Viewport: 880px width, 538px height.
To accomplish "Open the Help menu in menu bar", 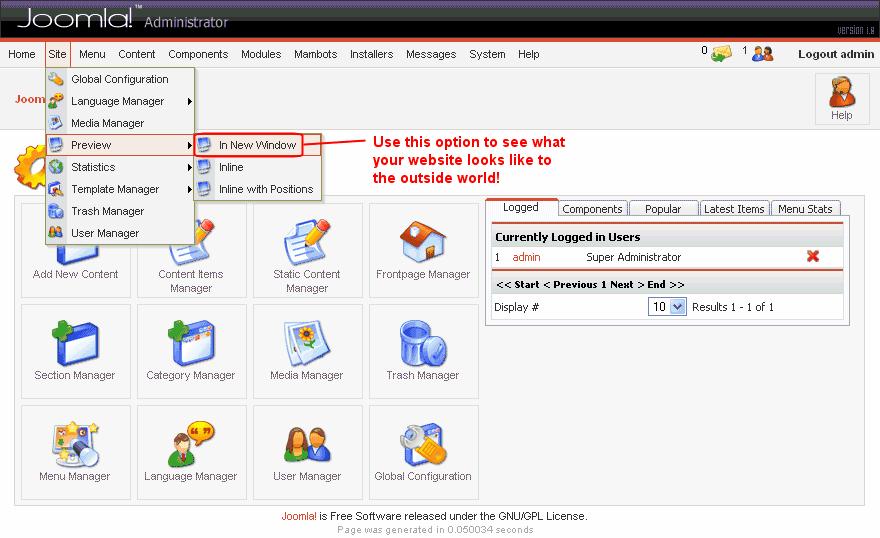I will [529, 54].
